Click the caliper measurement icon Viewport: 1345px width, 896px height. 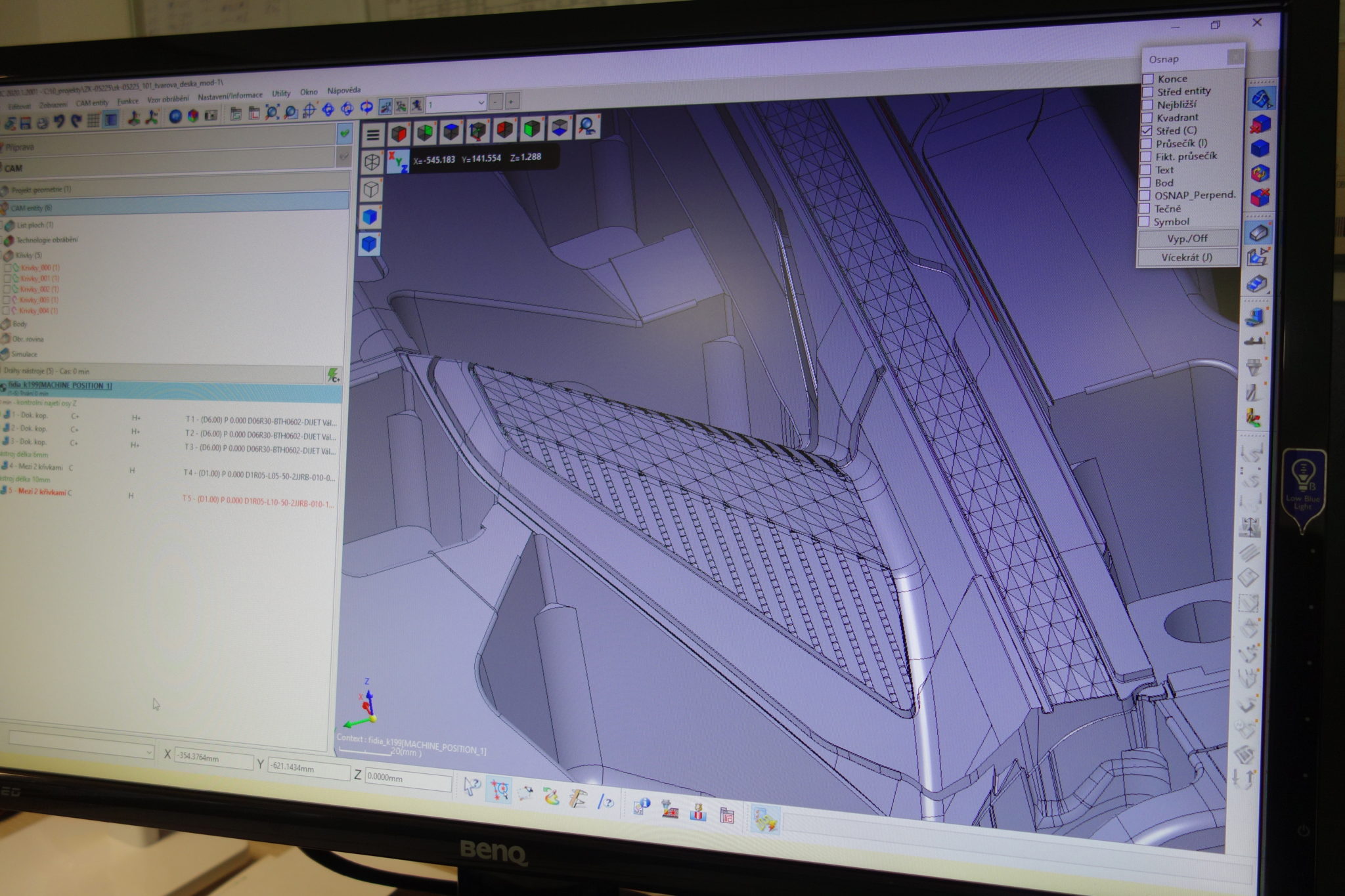point(577,799)
